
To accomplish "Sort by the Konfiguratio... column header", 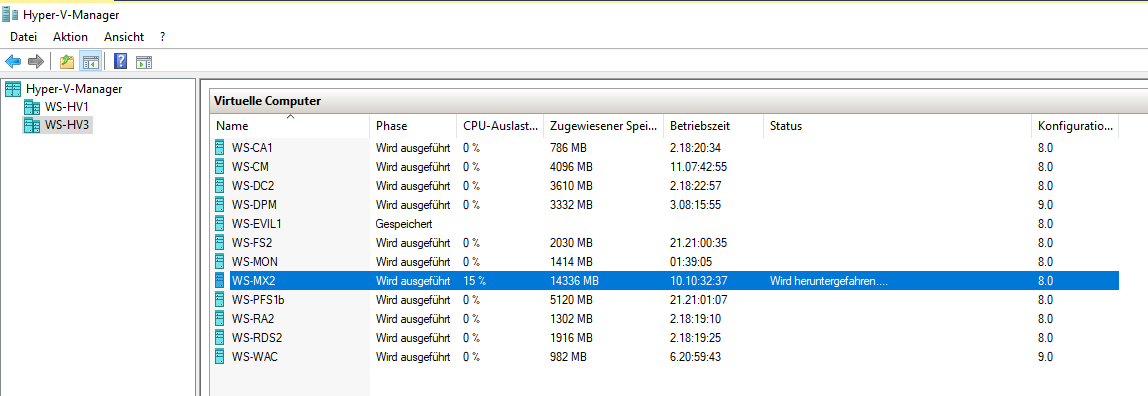I will point(1075,126).
